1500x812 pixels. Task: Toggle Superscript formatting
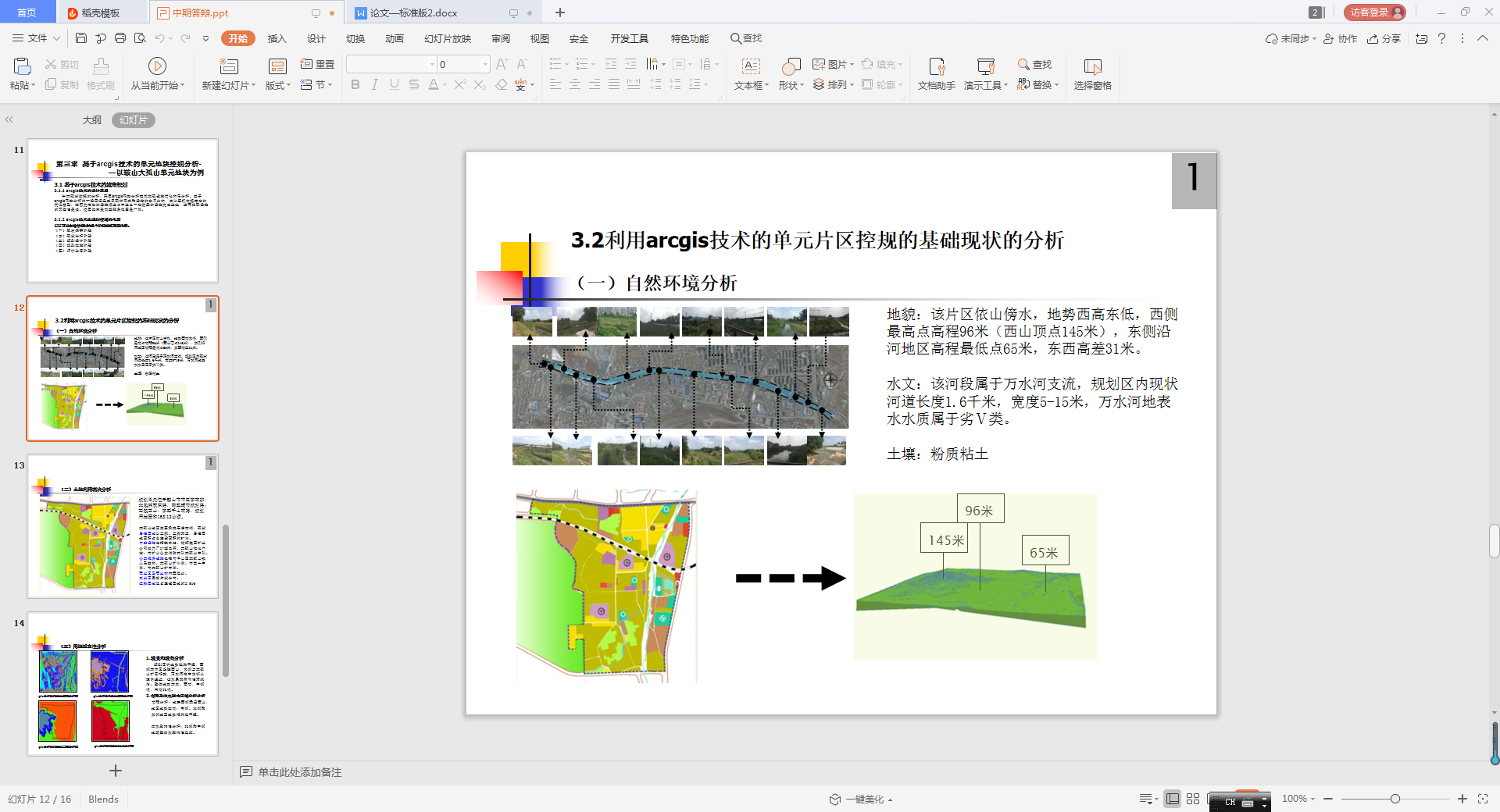460,84
